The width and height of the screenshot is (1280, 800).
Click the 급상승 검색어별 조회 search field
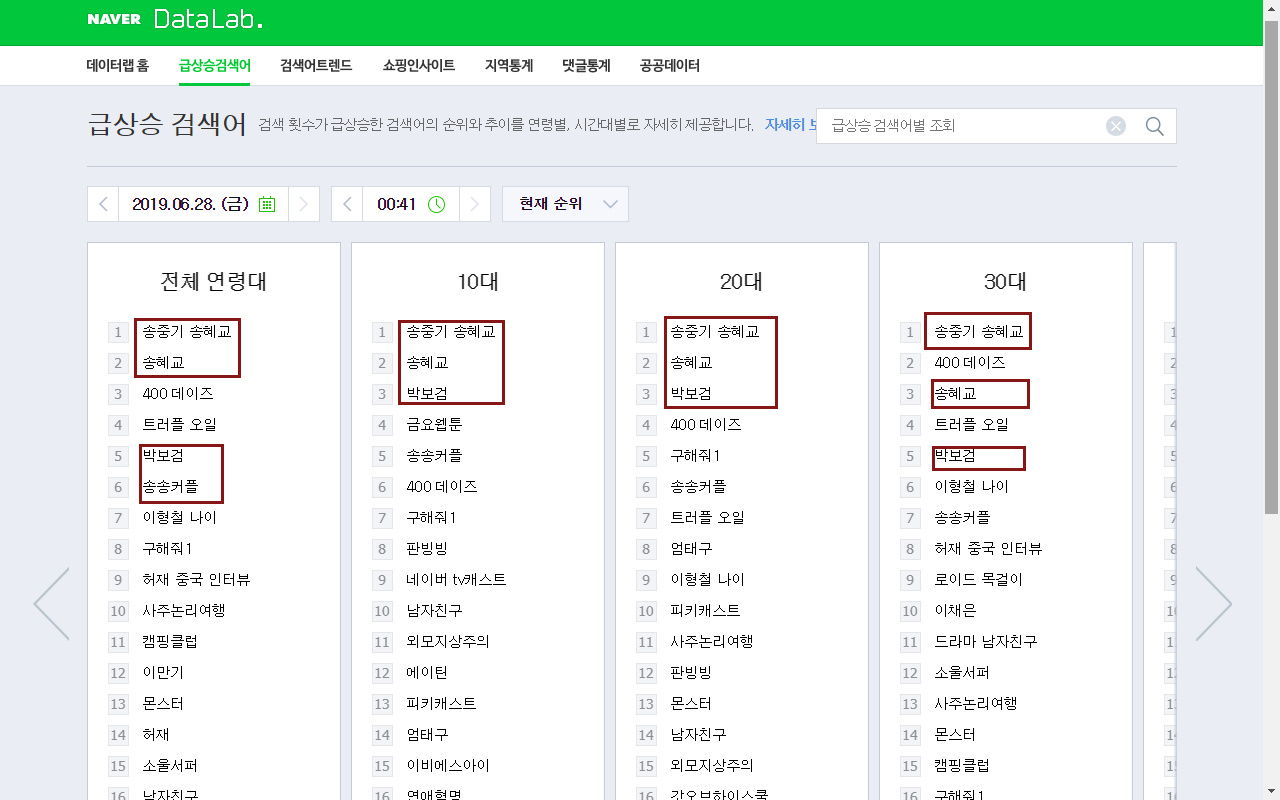click(x=960, y=126)
